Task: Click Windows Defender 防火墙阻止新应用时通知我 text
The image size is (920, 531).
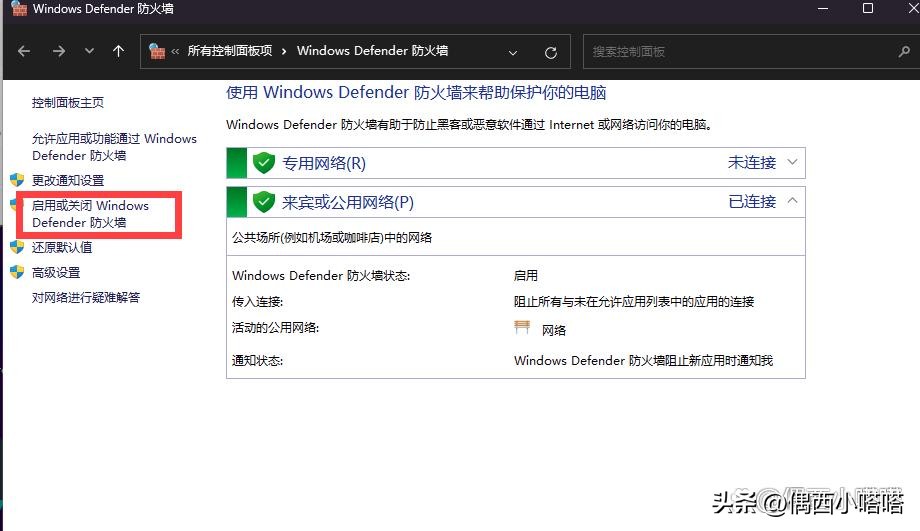Action: [643, 360]
